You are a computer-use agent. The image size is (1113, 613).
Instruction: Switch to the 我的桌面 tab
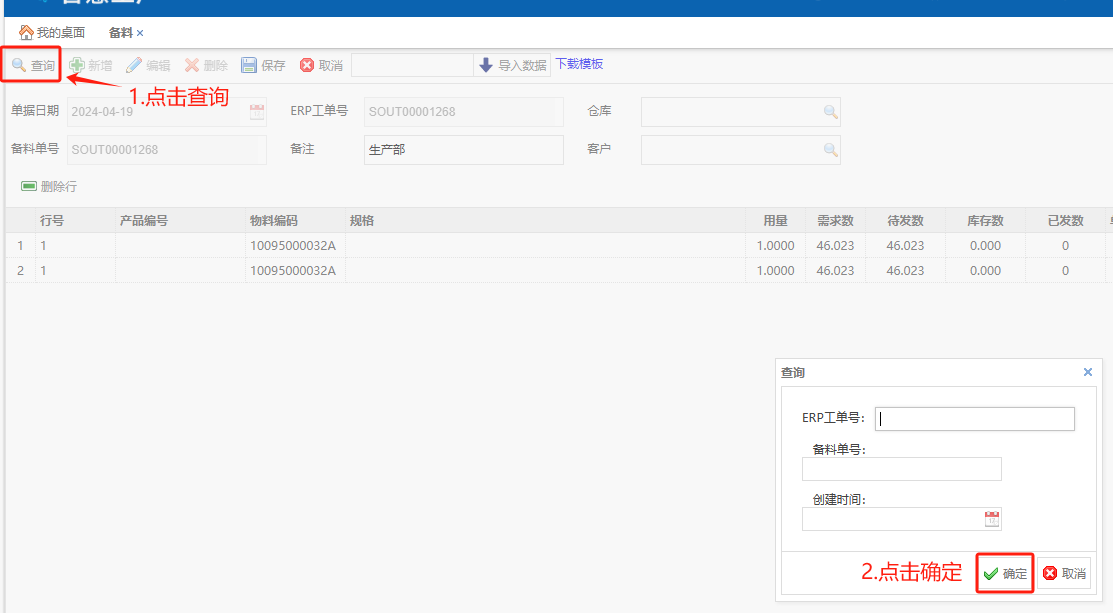52,33
